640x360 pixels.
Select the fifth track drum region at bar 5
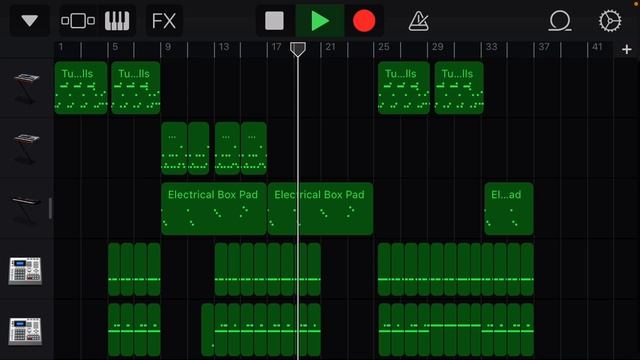point(114,330)
